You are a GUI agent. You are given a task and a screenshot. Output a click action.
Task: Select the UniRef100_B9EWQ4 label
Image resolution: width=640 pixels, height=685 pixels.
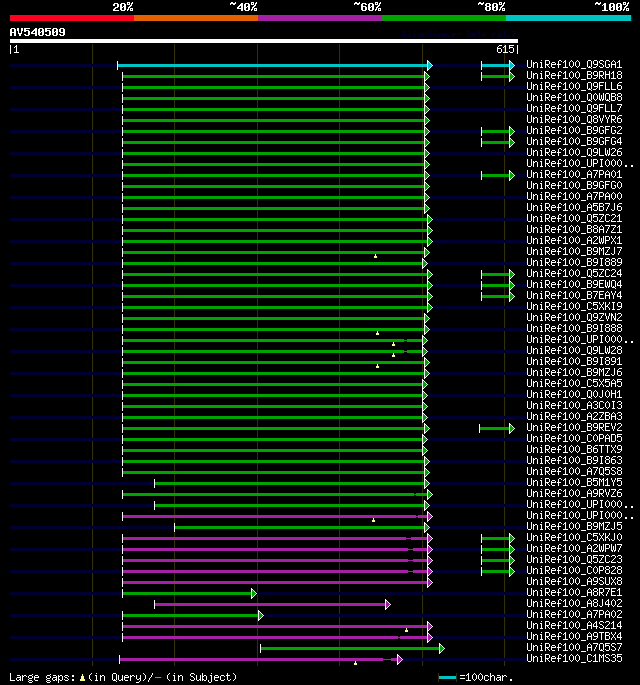click(574, 284)
